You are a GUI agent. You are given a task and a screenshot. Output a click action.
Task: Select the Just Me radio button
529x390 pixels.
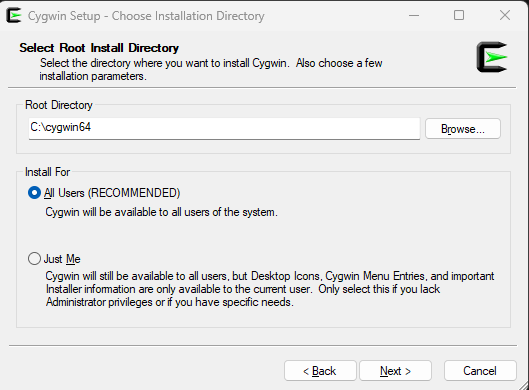[x=34, y=259]
